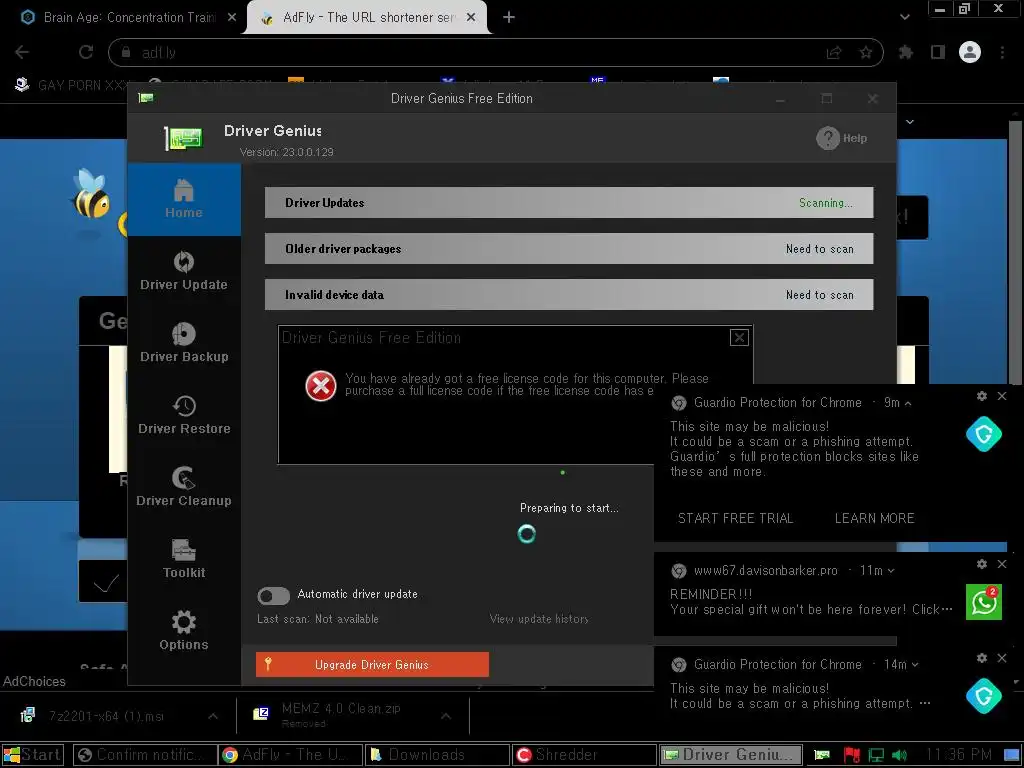The image size is (1024, 768).
Task: Click red flag icon in system tray
Action: pyautogui.click(x=852, y=756)
